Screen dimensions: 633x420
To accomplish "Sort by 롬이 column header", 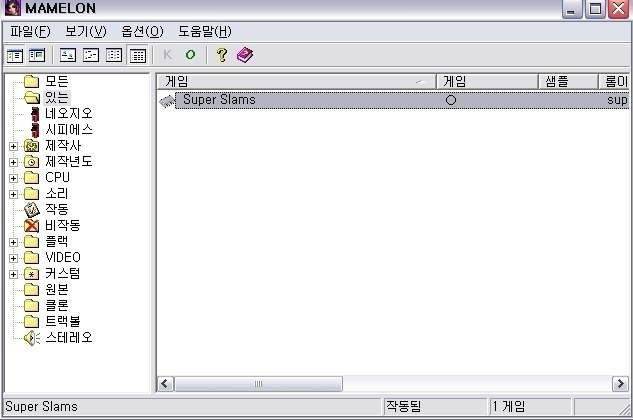I will tap(613, 82).
